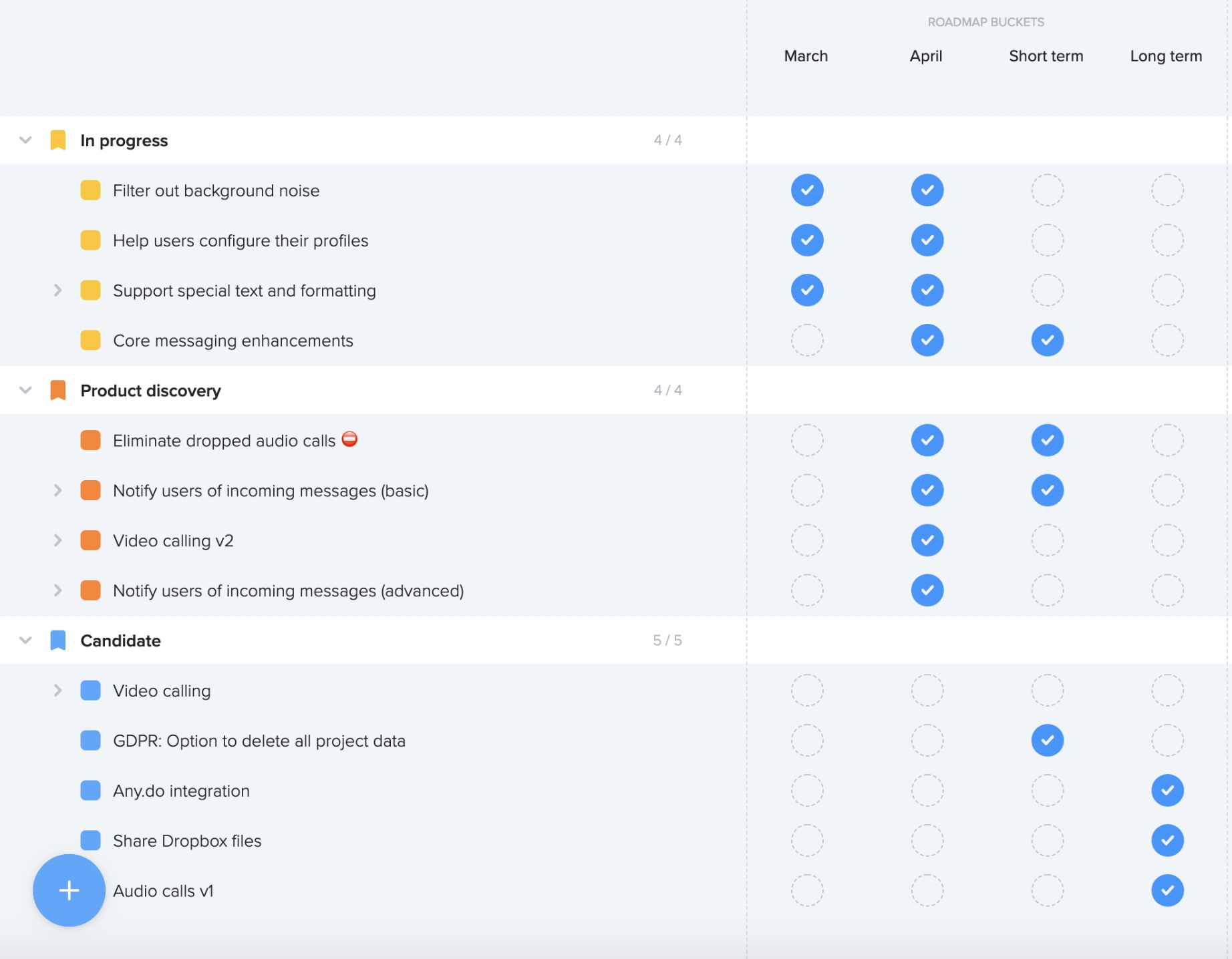Click blue status square for Video calling
1232x959 pixels.
pos(90,691)
